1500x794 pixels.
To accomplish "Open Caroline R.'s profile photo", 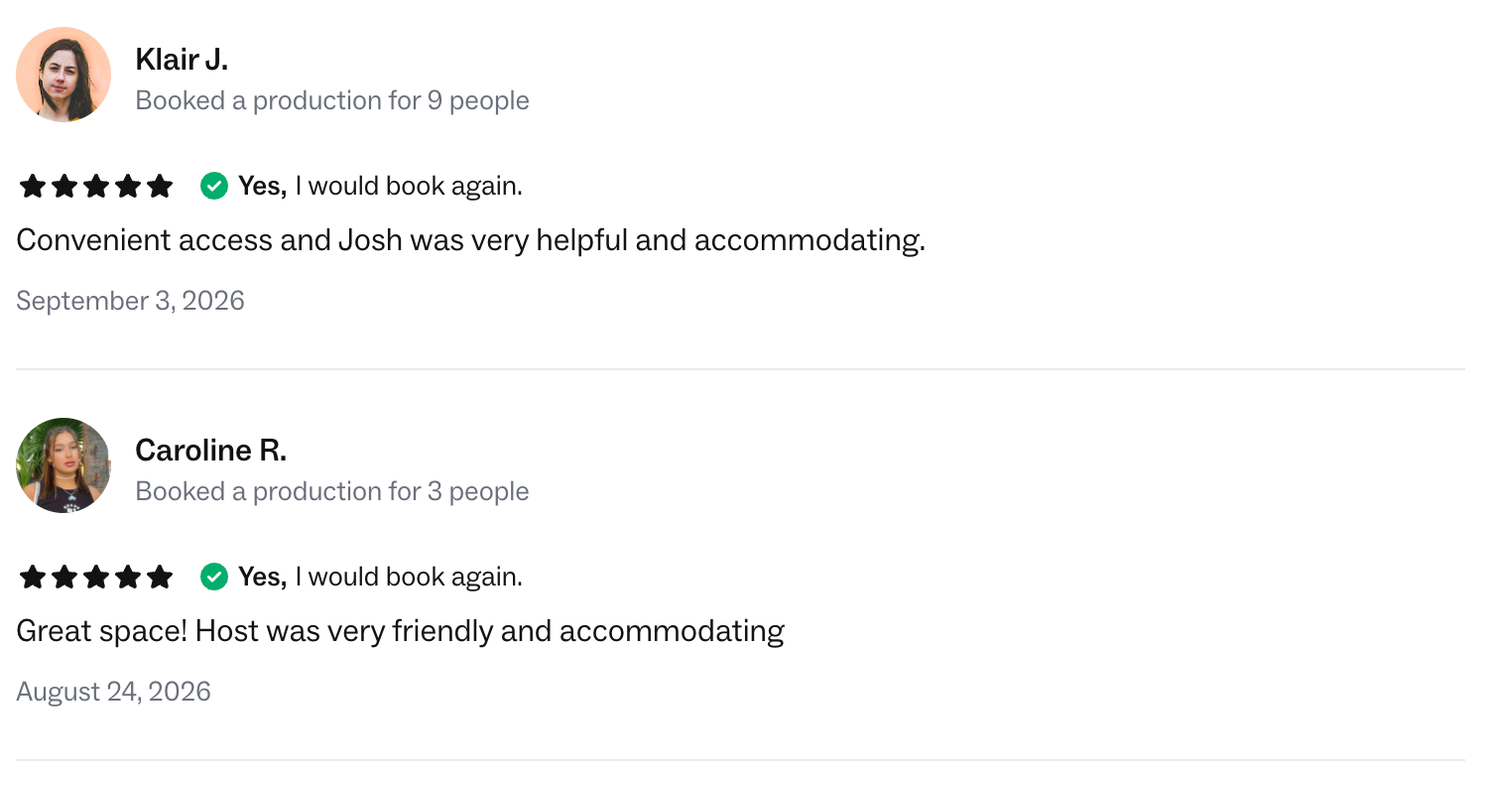I will [64, 466].
